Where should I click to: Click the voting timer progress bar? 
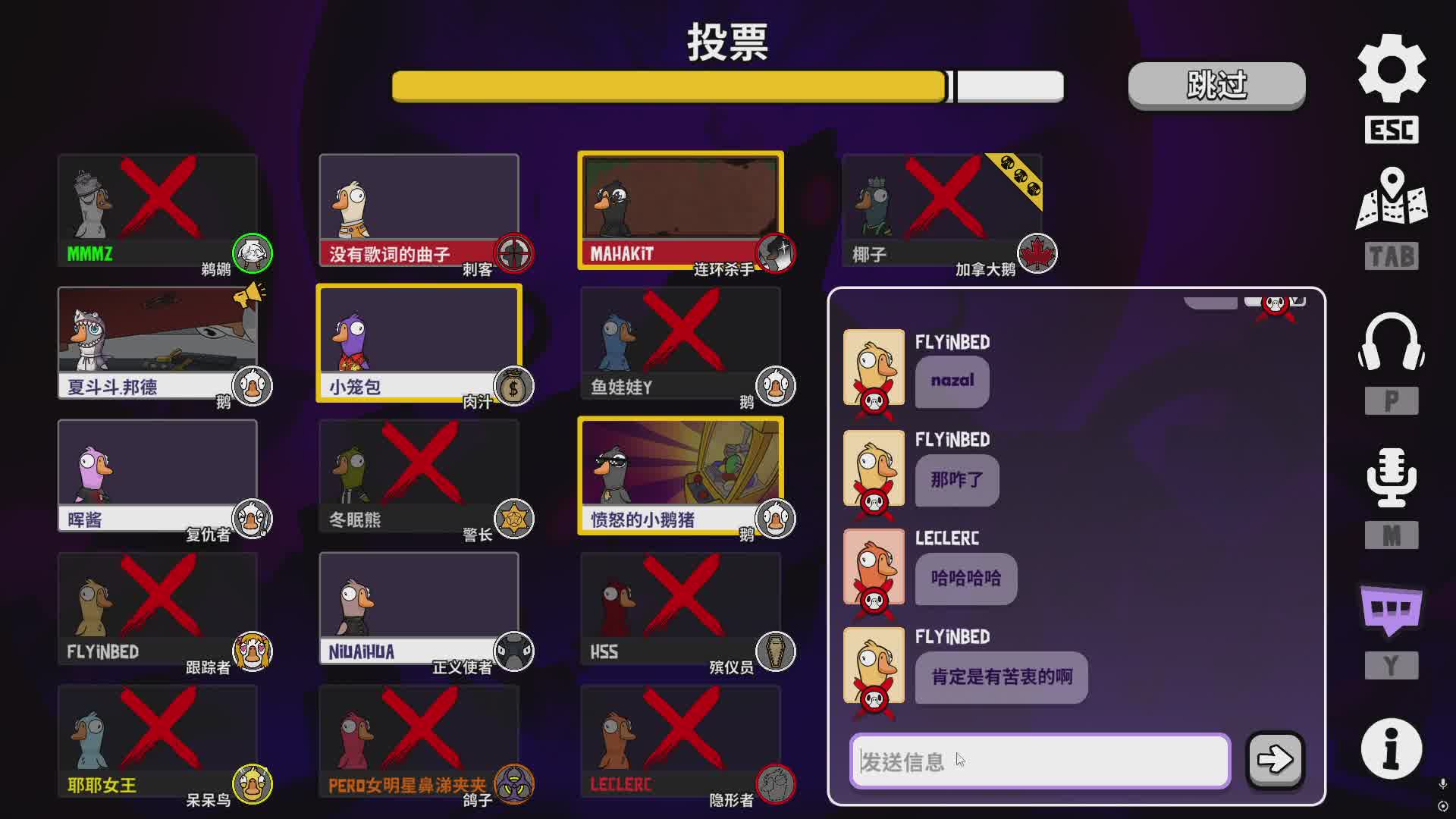click(x=727, y=86)
